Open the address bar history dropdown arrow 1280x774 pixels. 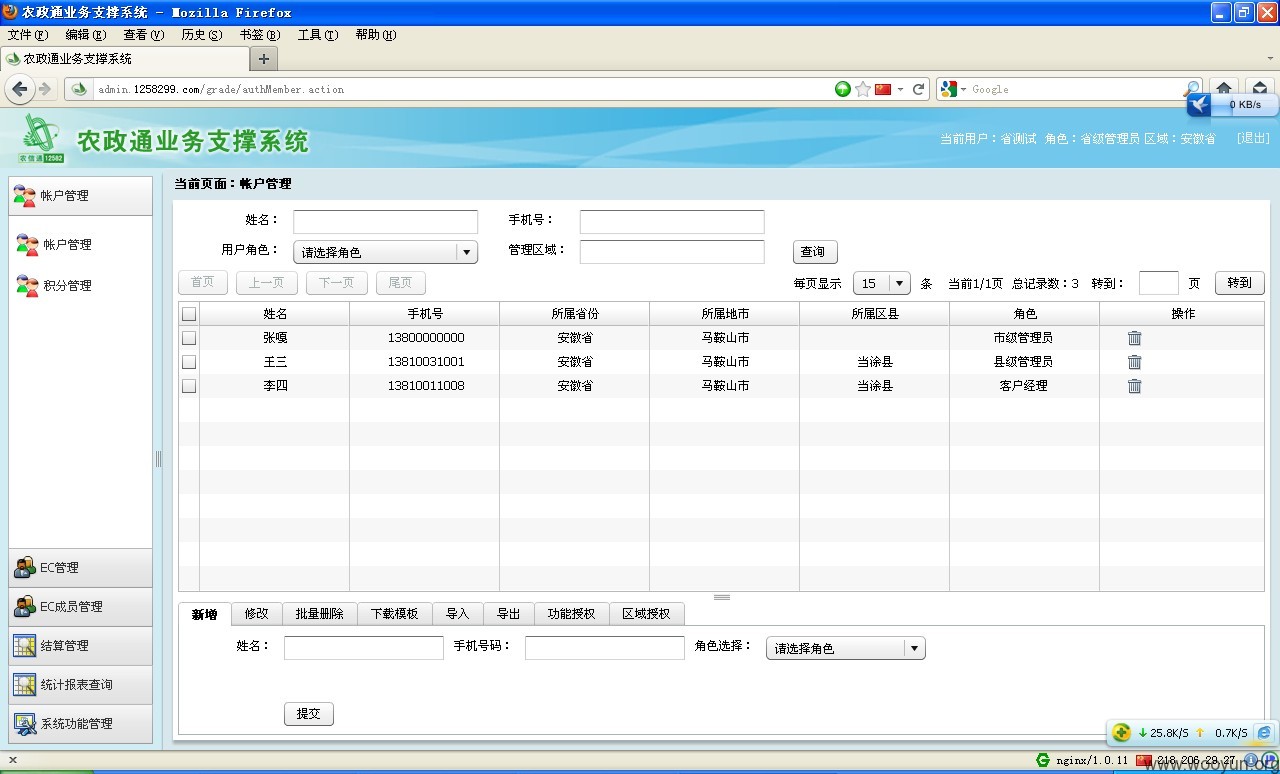(x=900, y=89)
